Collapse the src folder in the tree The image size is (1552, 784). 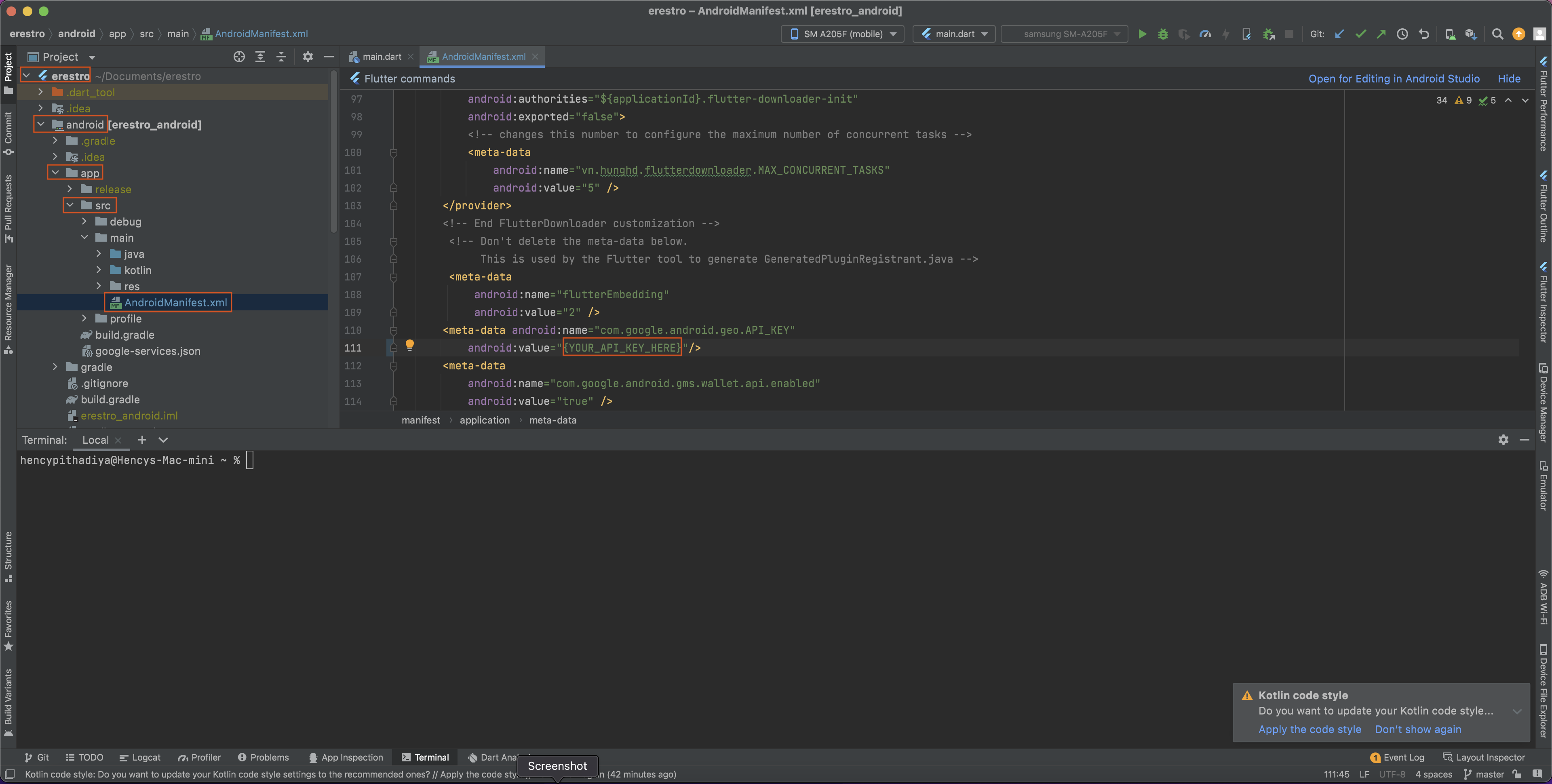[x=70, y=205]
